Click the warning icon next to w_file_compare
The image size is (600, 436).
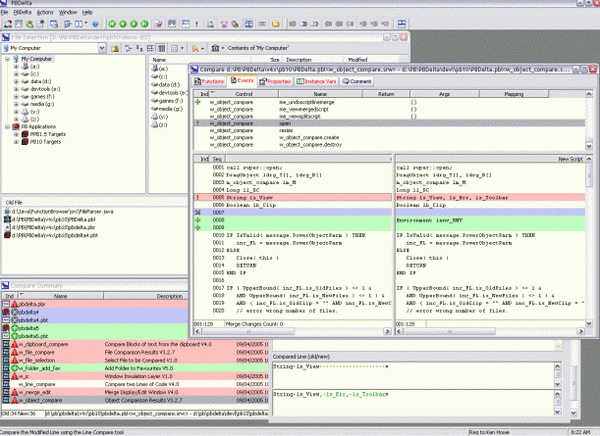14,353
